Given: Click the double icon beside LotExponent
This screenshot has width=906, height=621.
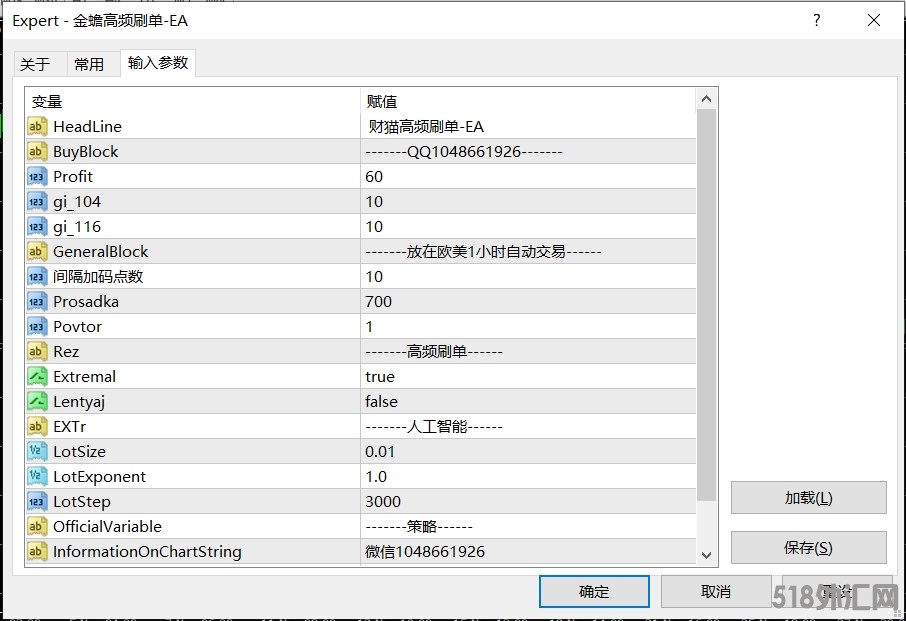Looking at the screenshot, I should 37,477.
